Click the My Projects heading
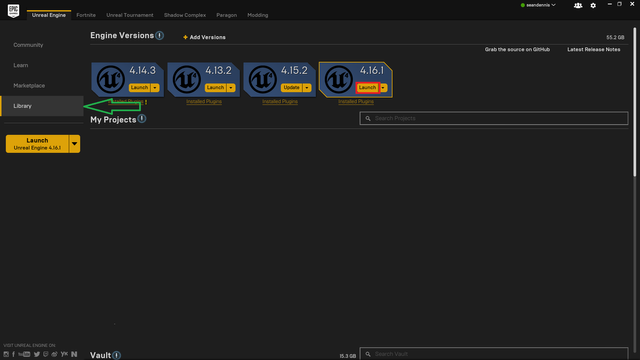 coord(113,120)
